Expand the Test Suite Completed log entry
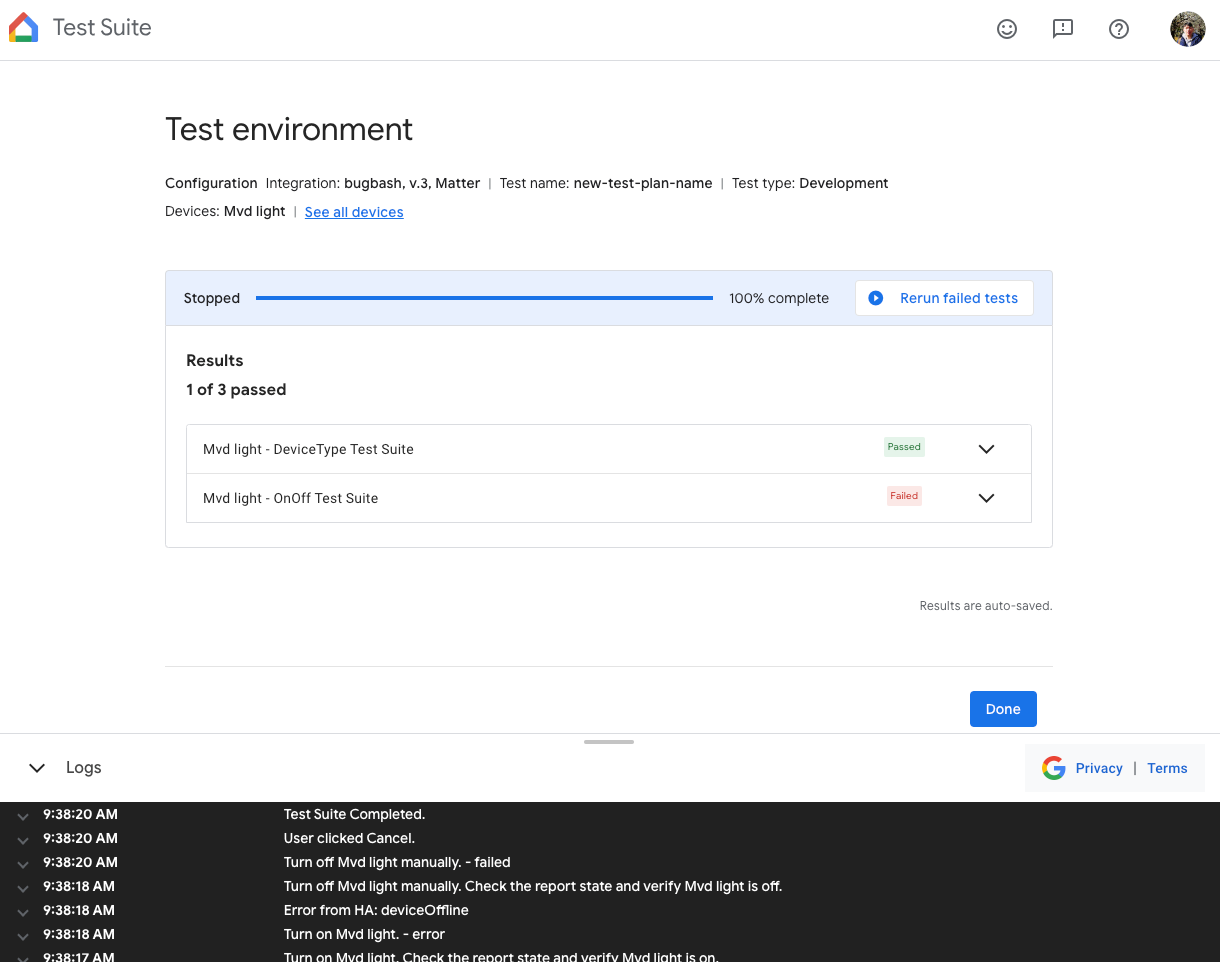Image resolution: width=1220 pixels, height=962 pixels. coord(22,814)
